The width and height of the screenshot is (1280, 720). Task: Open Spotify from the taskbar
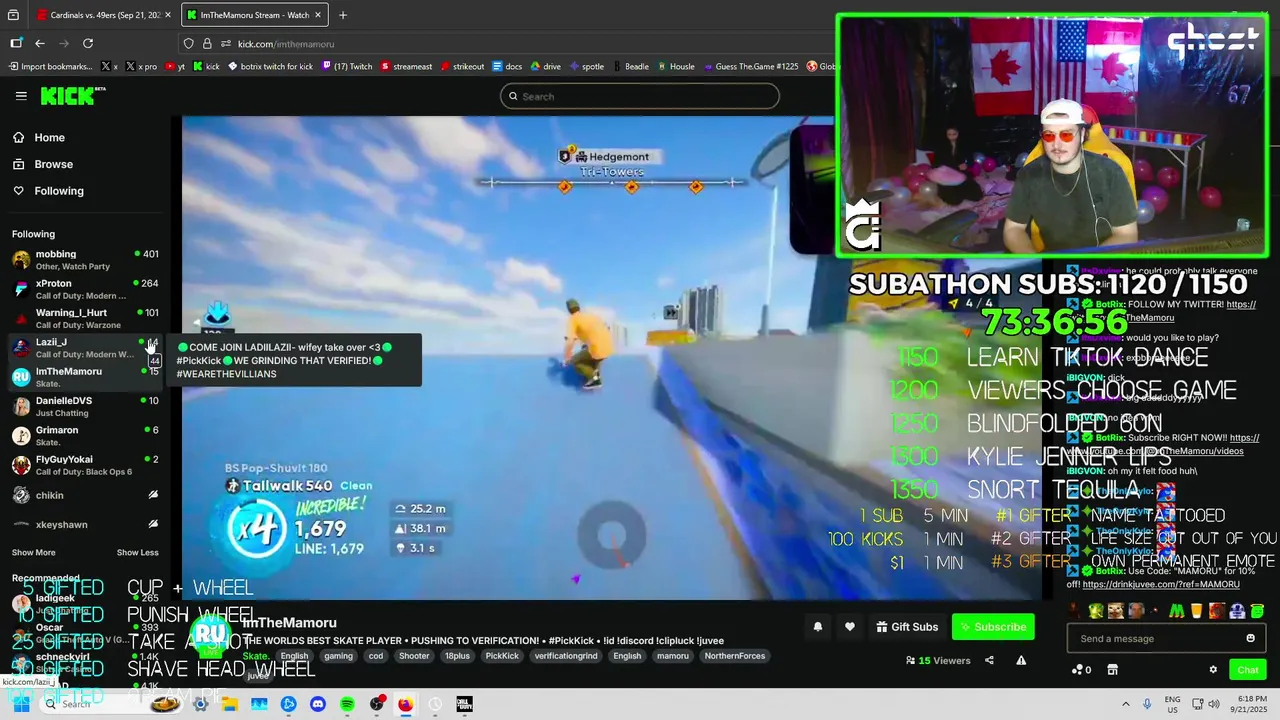[347, 704]
